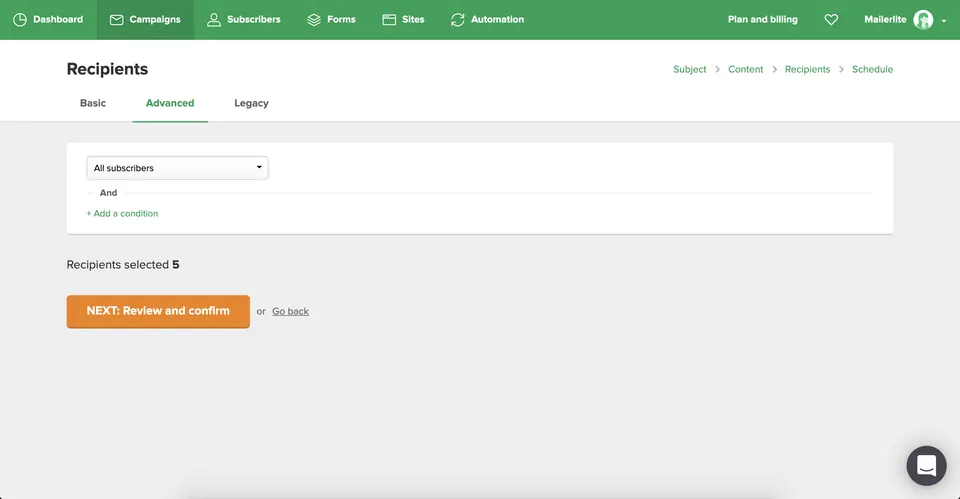
Task: Expand the account menu arrow
Action: (x=944, y=21)
